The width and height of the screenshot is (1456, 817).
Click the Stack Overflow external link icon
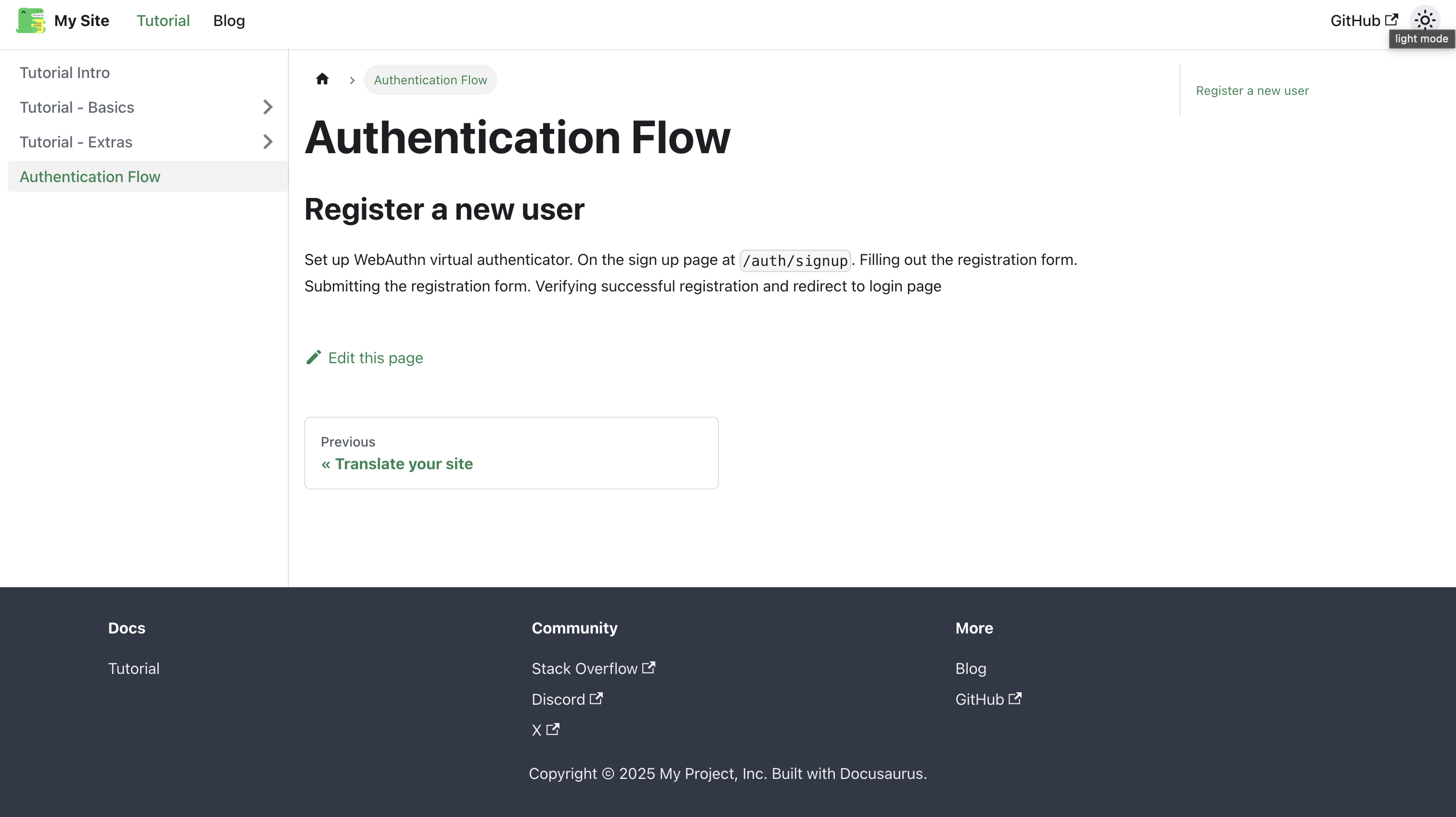click(648, 667)
